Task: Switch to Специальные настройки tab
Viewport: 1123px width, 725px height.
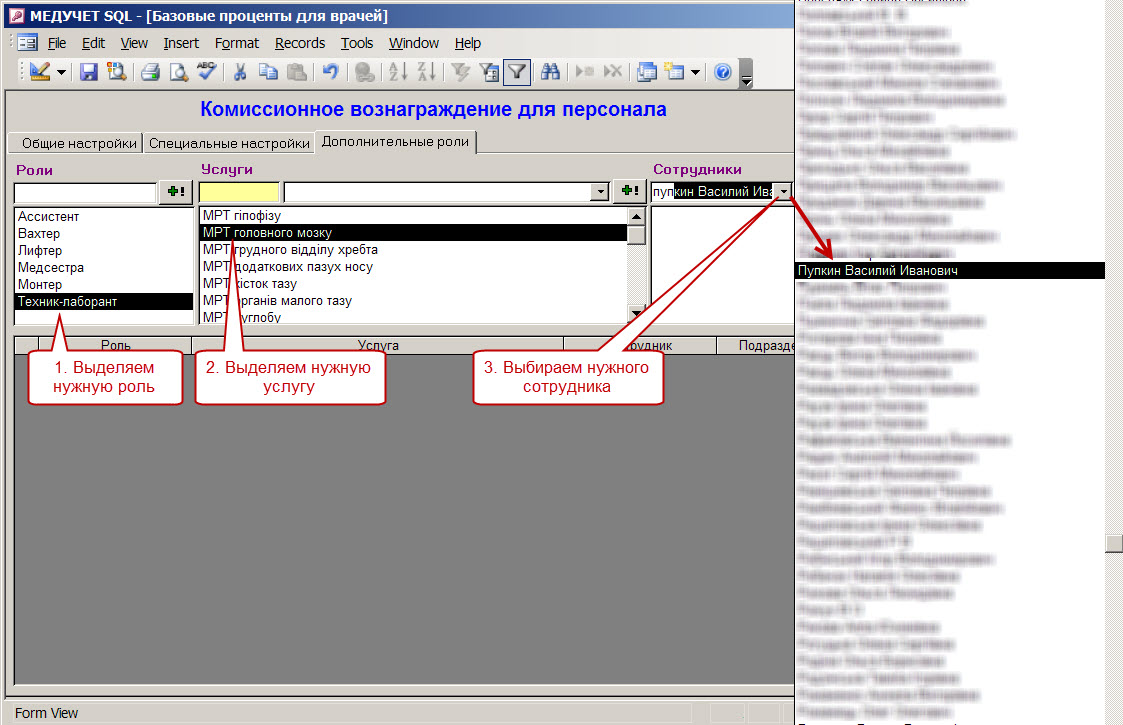Action: (229, 143)
